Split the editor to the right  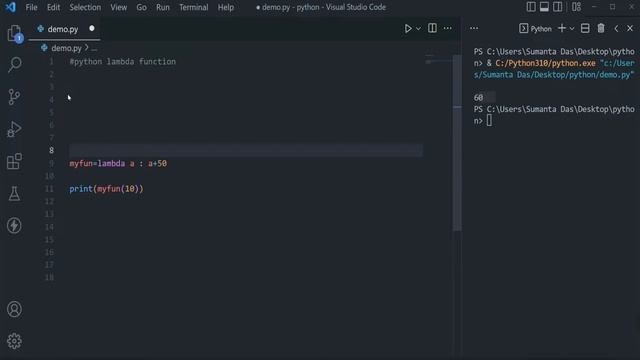pos(432,28)
